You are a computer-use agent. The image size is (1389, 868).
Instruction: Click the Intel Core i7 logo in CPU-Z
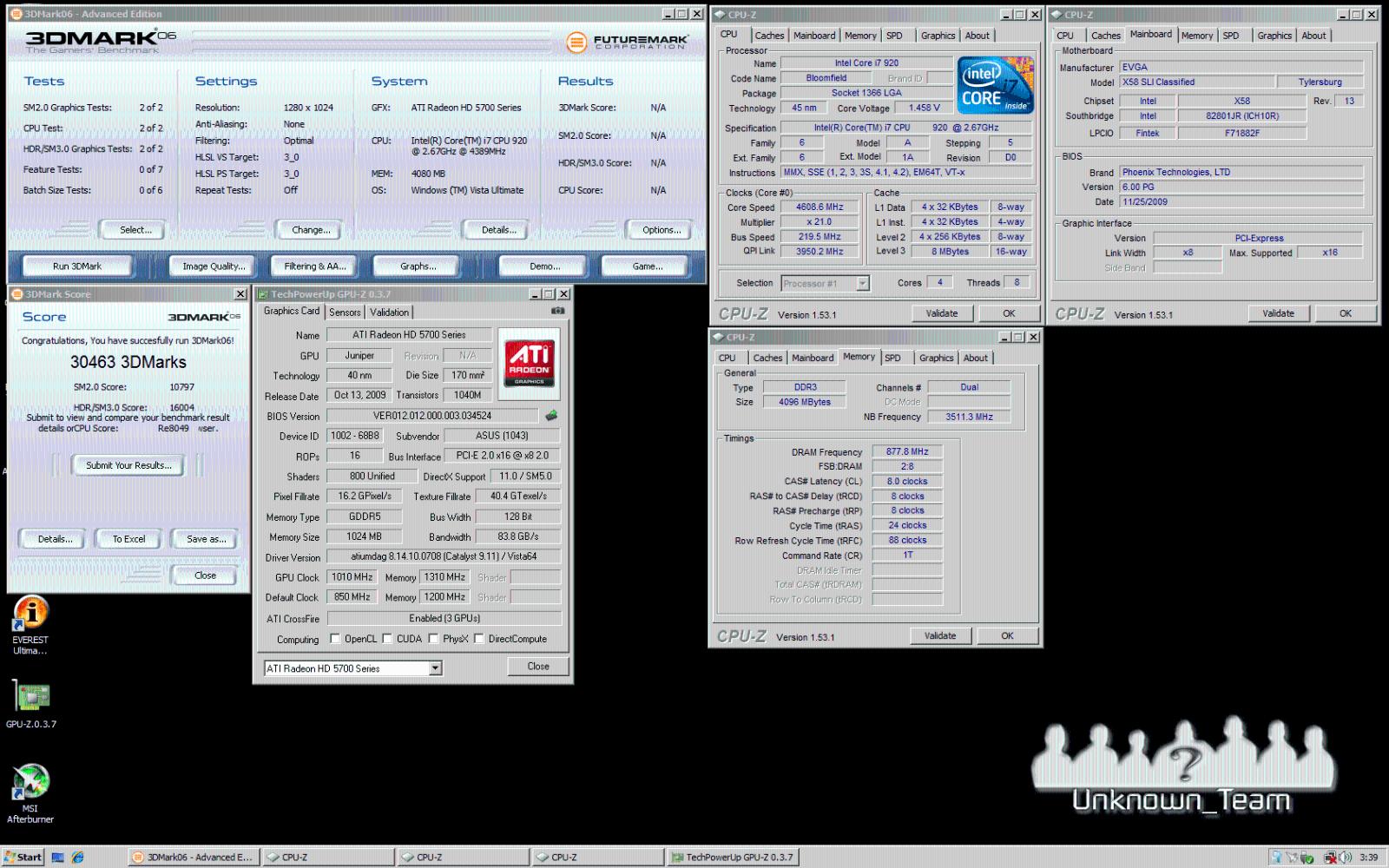click(x=995, y=84)
